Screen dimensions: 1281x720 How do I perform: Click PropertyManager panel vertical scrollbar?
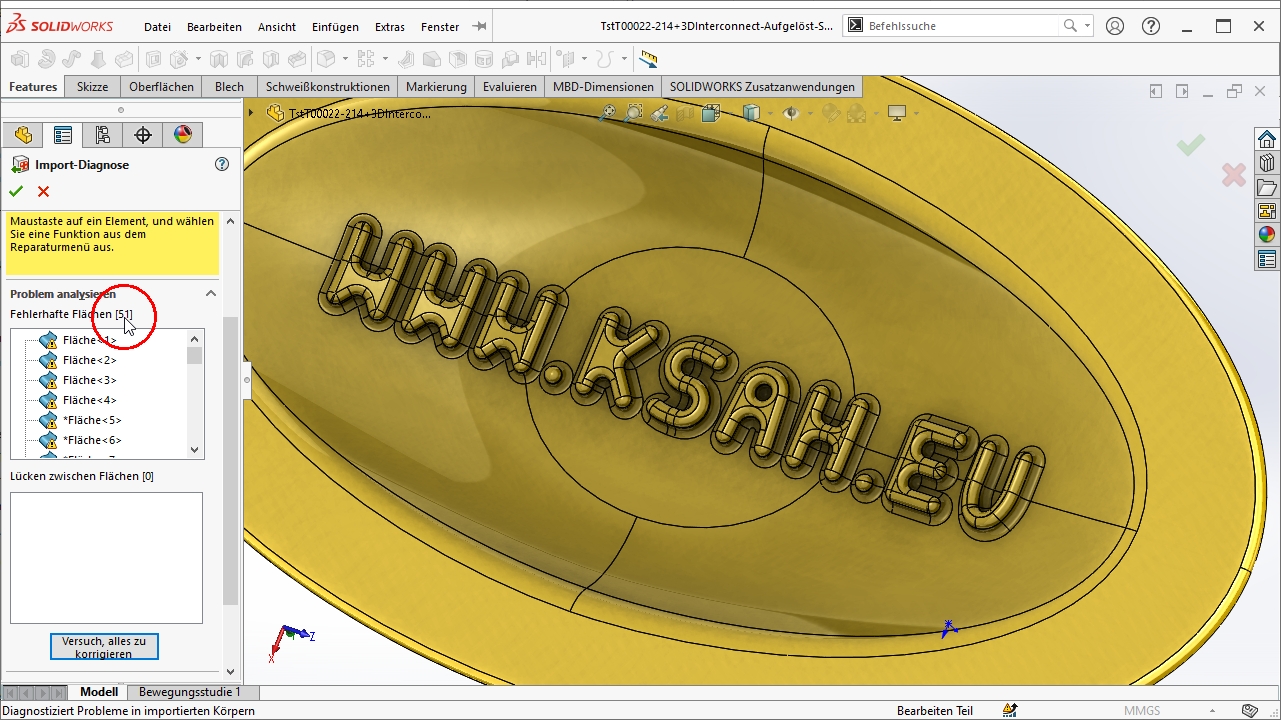pyautogui.click(x=231, y=460)
